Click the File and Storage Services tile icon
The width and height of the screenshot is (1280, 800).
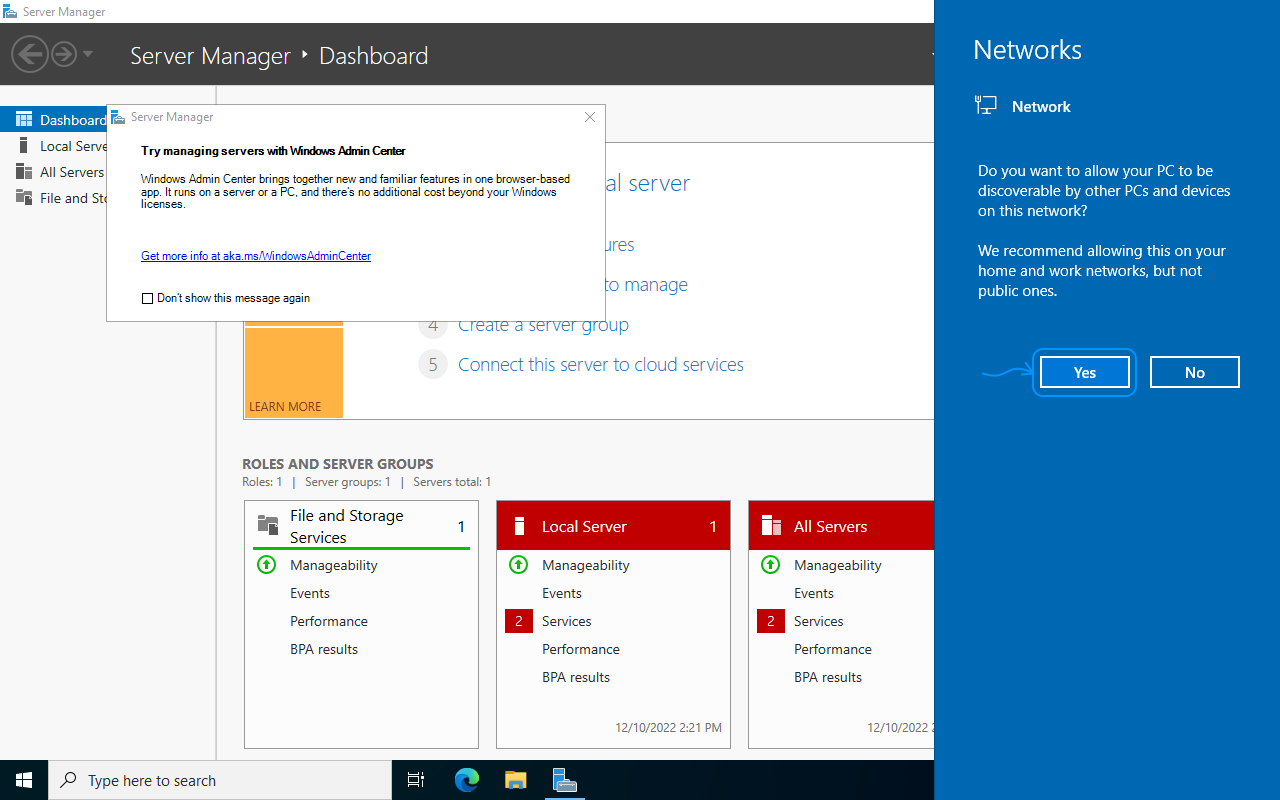[268, 525]
